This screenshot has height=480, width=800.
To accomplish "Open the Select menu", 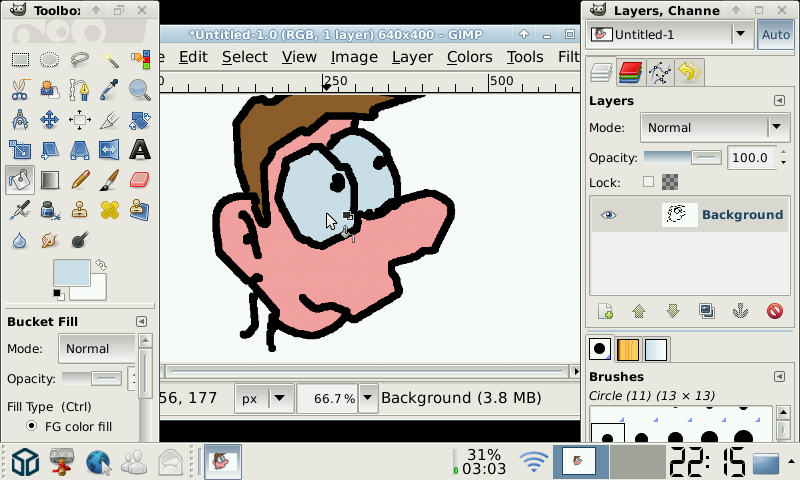I will (x=244, y=57).
